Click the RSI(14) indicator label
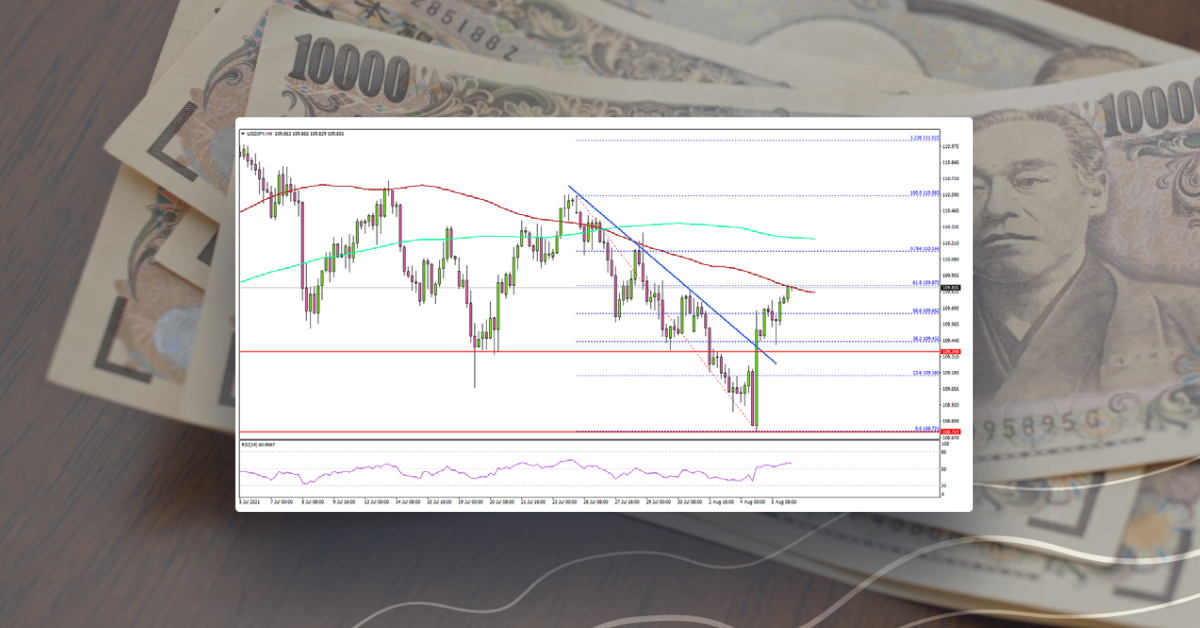The width and height of the screenshot is (1200, 628). tap(254, 442)
